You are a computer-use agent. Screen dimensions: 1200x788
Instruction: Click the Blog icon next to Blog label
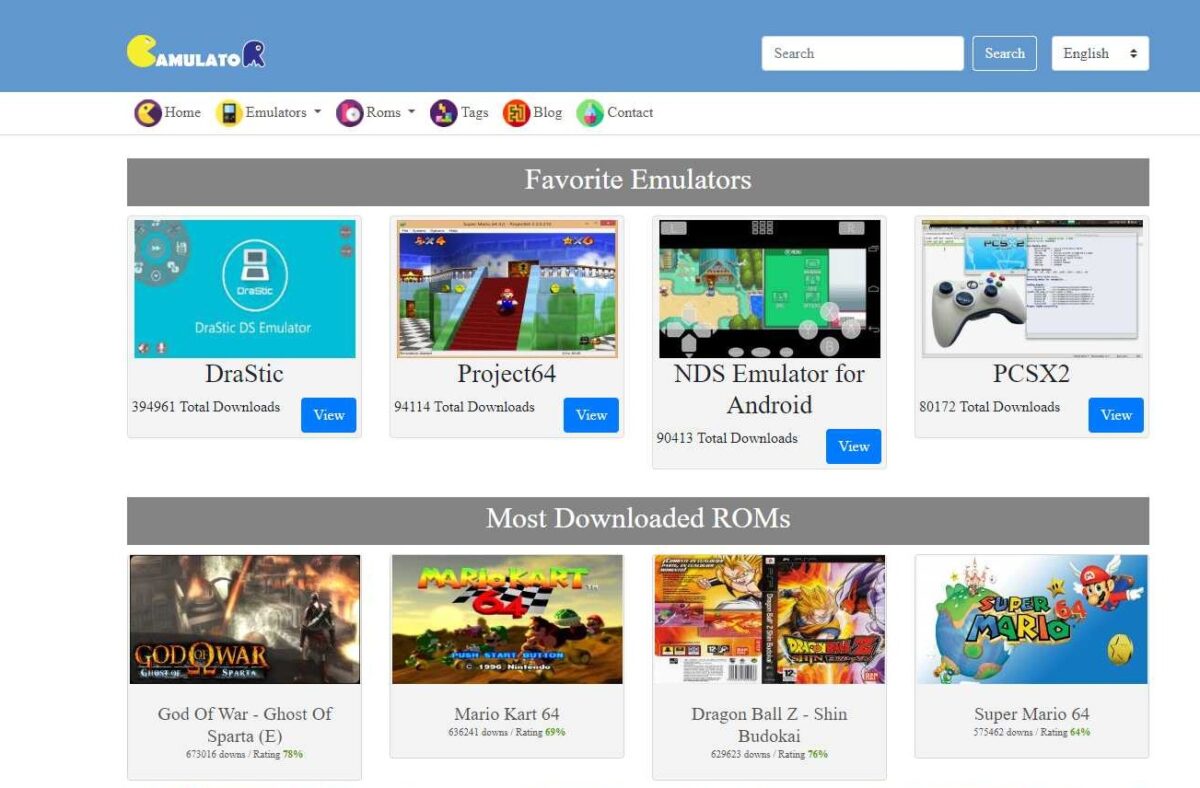(517, 113)
